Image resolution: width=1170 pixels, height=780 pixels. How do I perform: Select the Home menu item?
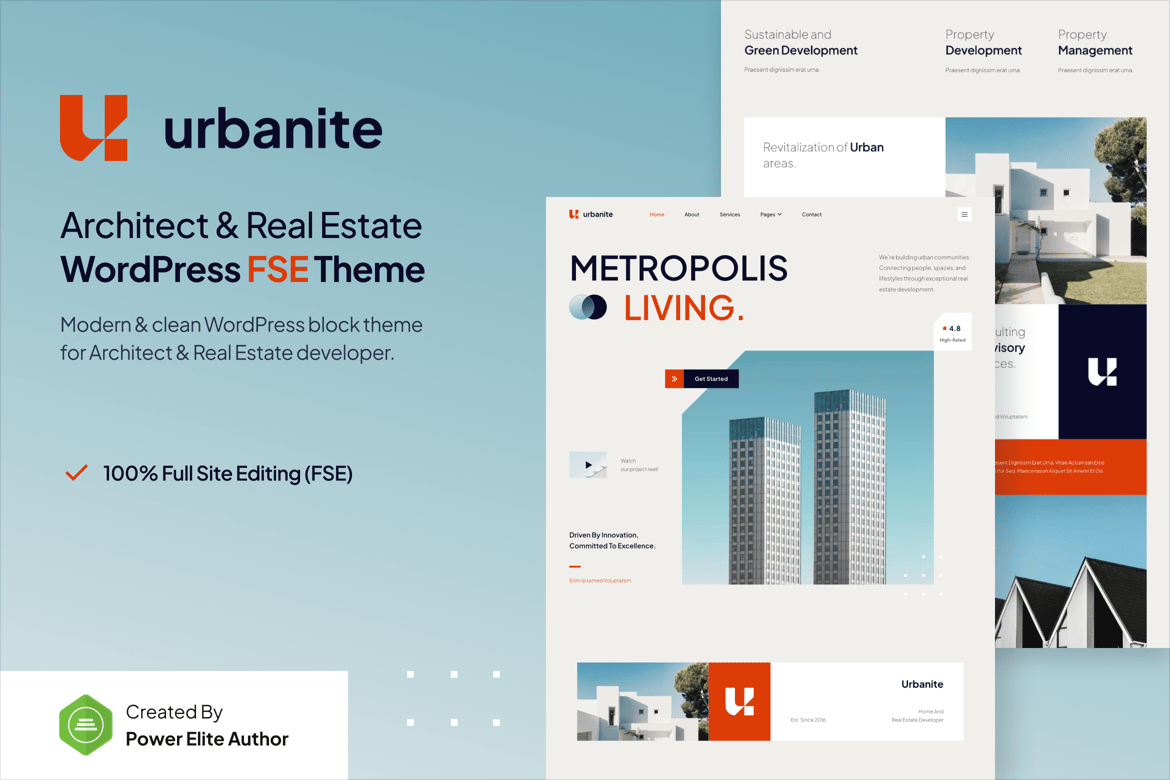[656, 214]
